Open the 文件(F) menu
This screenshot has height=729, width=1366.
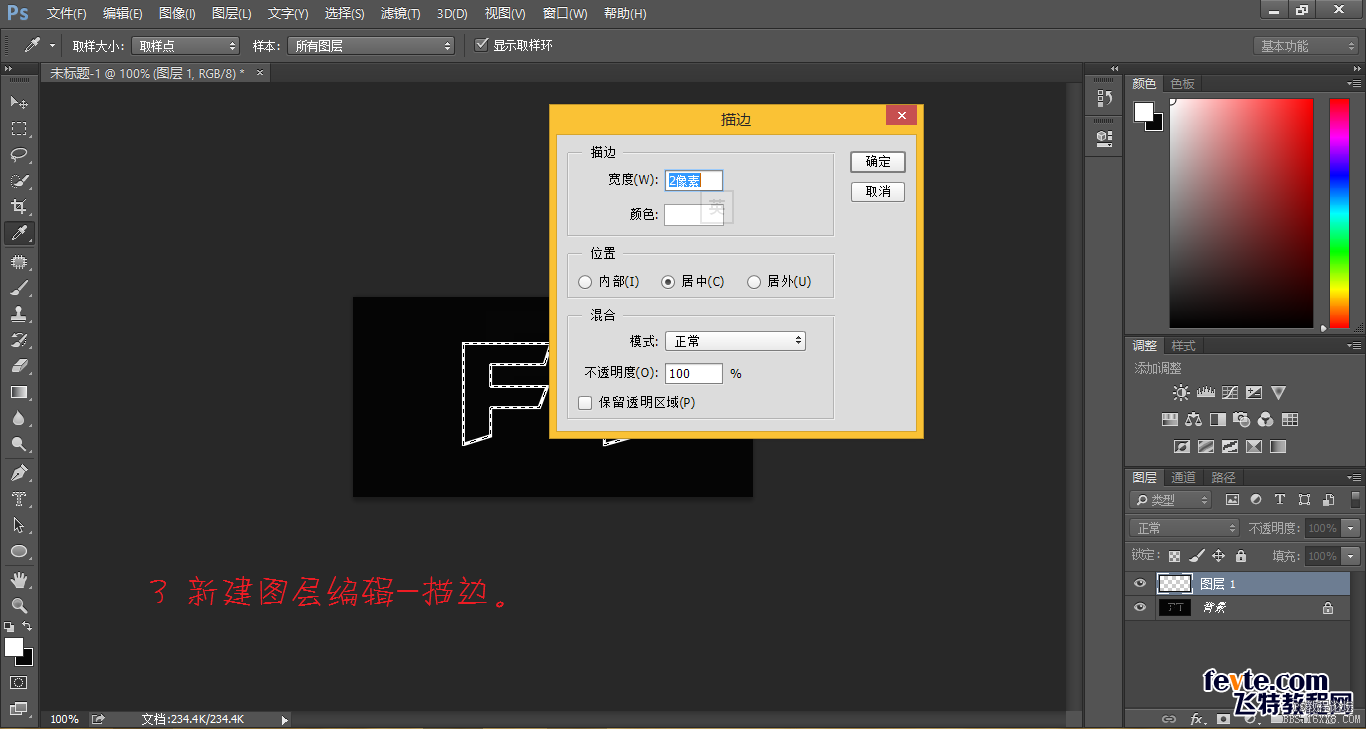tap(67, 14)
